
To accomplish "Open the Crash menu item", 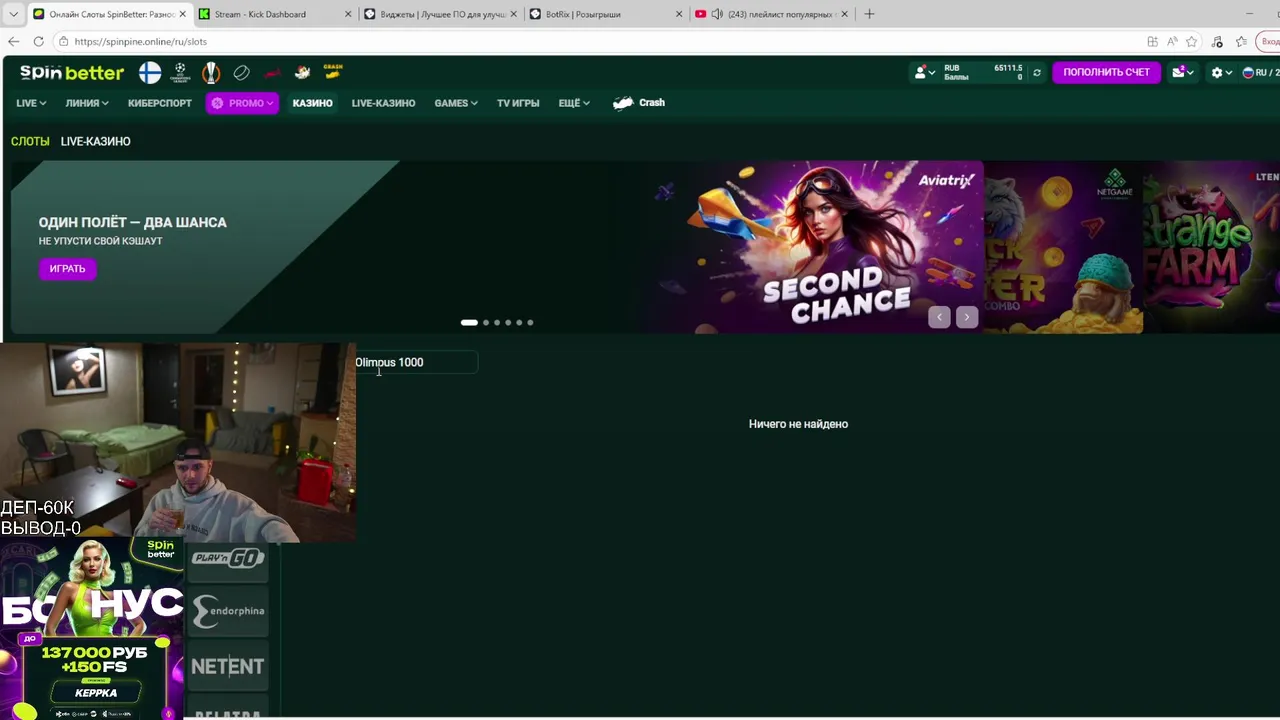I will (x=640, y=103).
